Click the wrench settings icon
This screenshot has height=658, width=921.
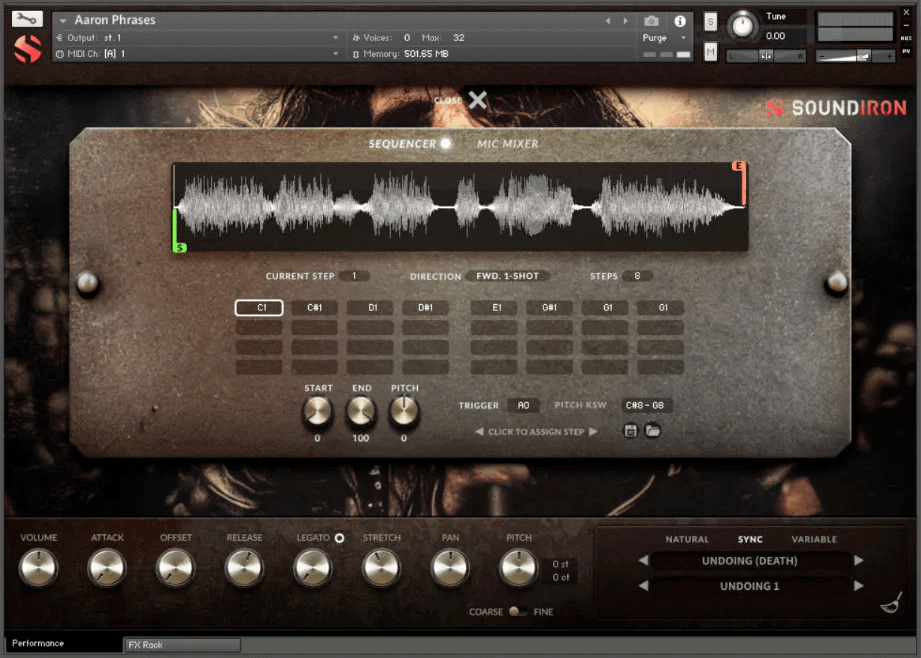tap(27, 19)
